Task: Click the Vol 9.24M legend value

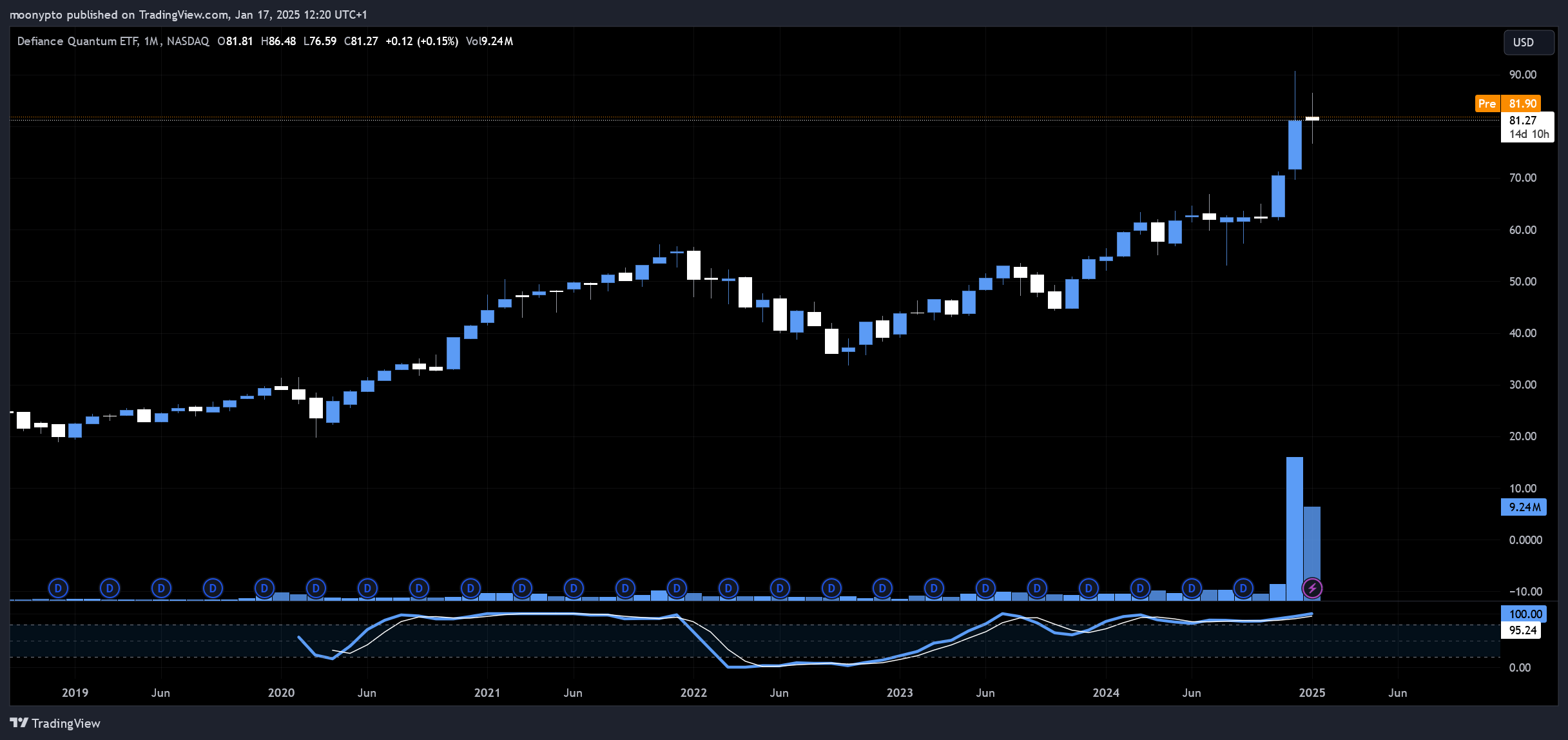Action: click(x=489, y=41)
